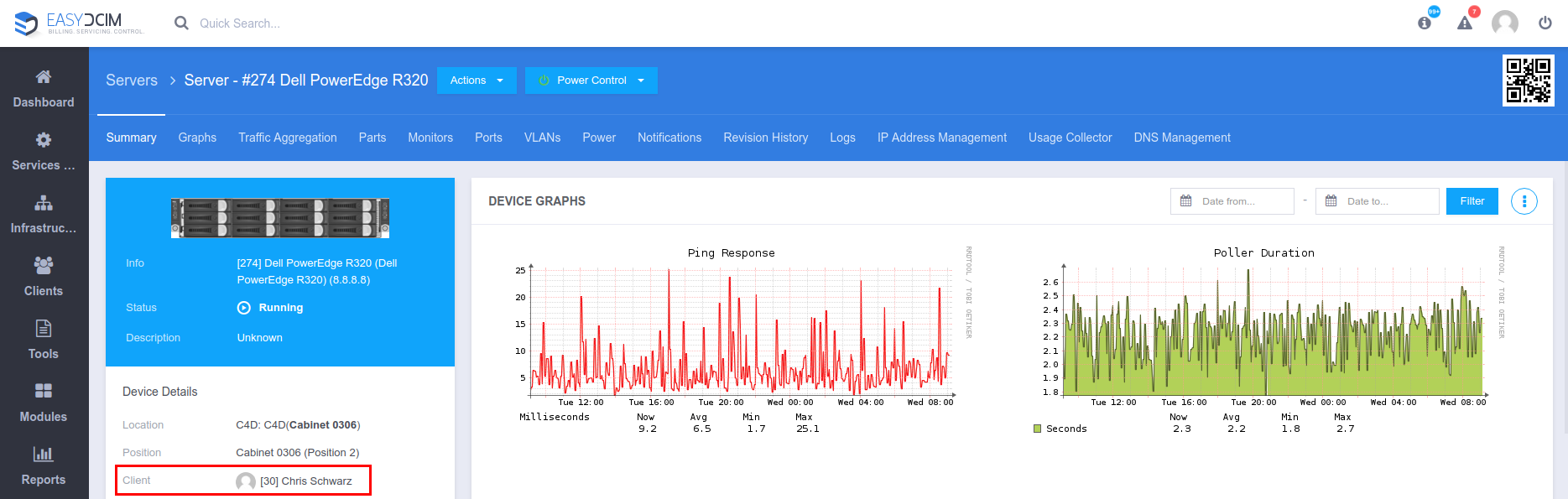1568x499 pixels.
Task: Click the Quick Search magnifier icon
Action: pos(181,23)
